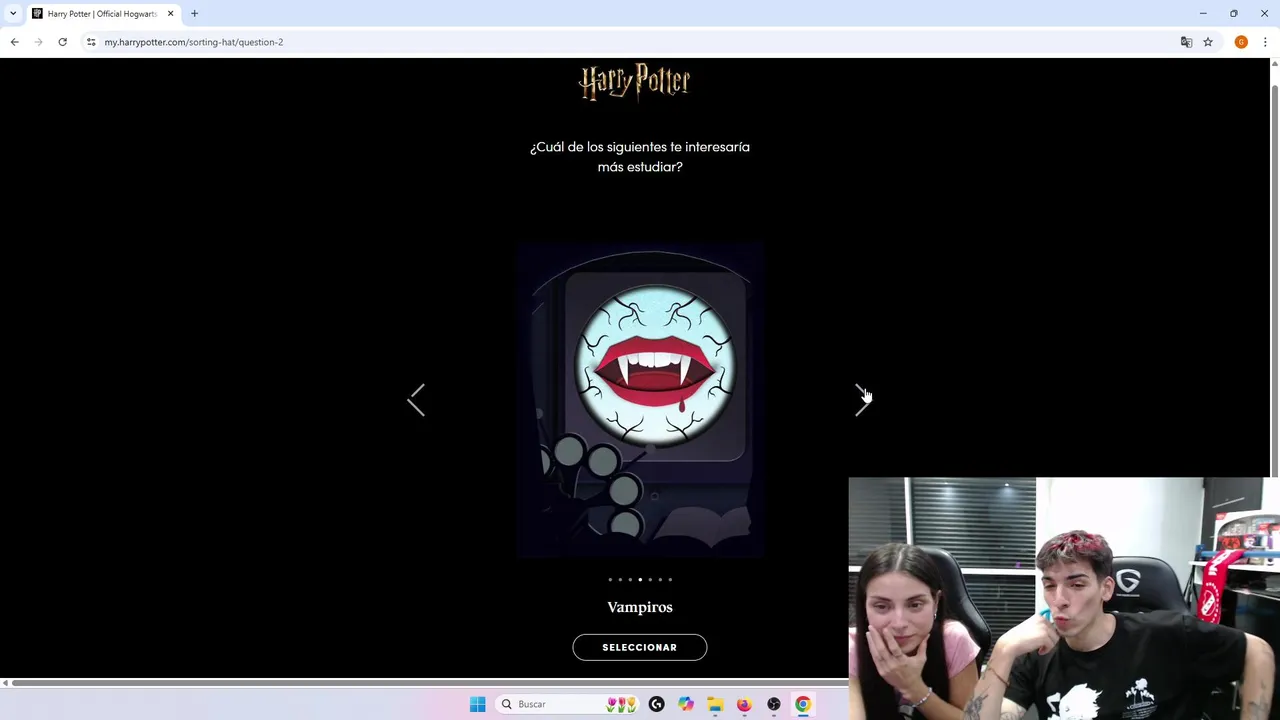Click the SELECCIONAR button for Vampiros
Viewport: 1280px width, 720px height.
(640, 647)
